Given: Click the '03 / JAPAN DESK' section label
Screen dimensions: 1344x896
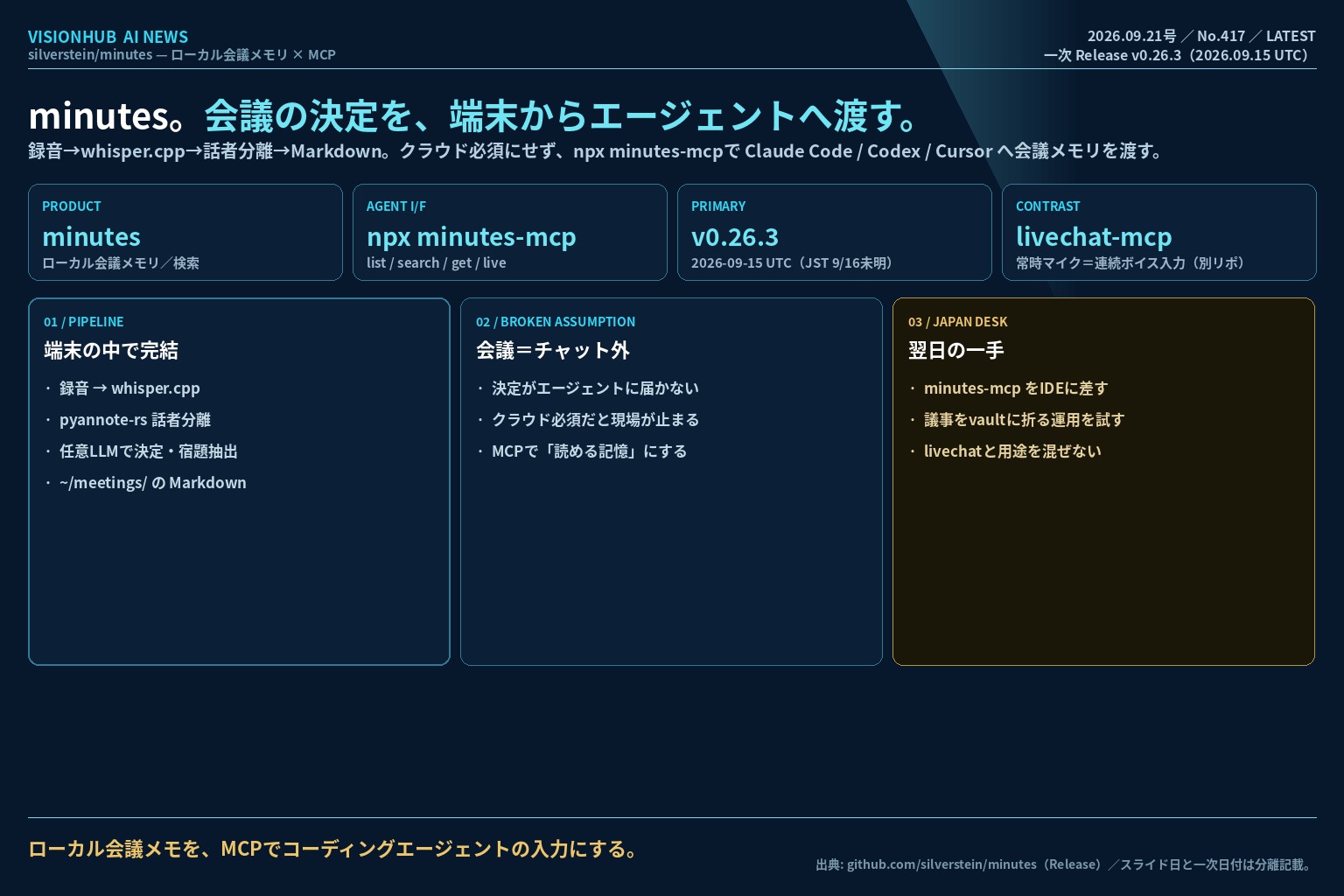Looking at the screenshot, I should point(958,322).
